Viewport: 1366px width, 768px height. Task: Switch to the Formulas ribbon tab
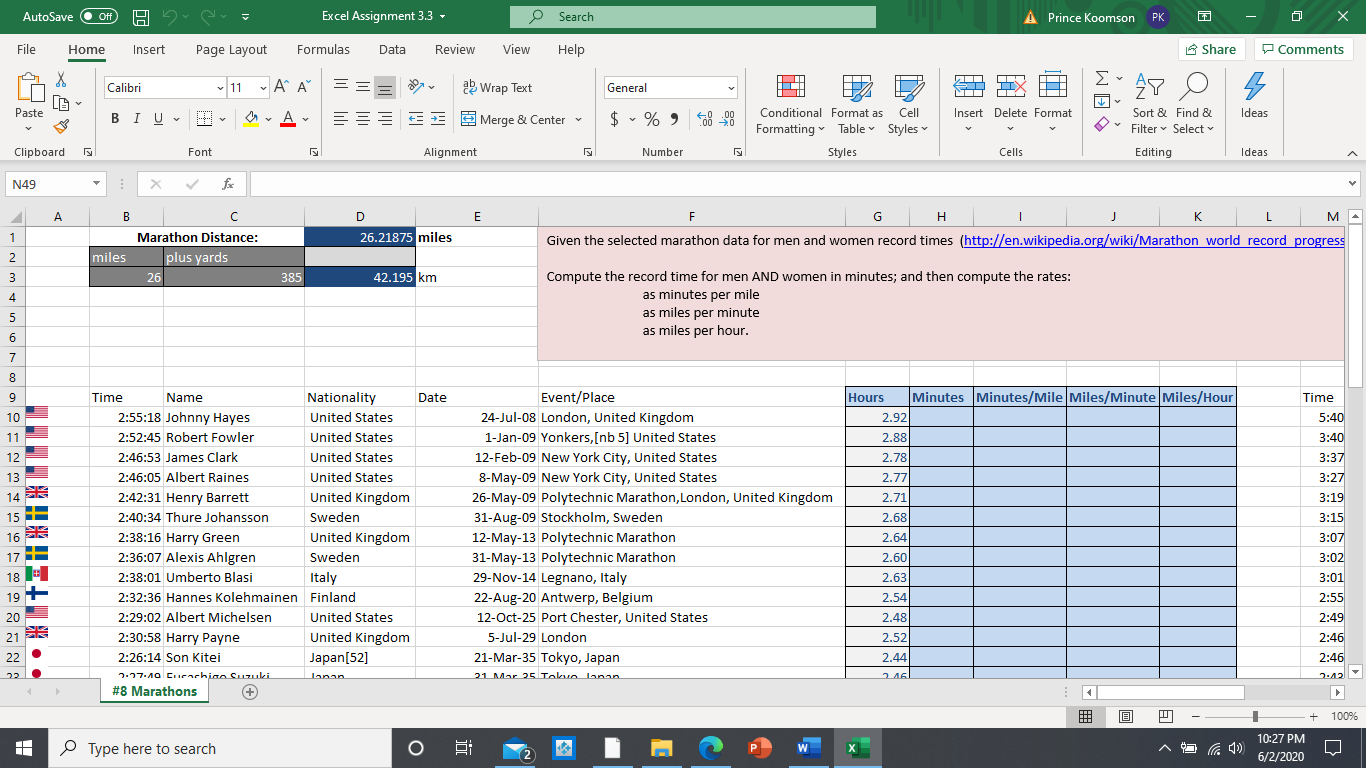click(322, 49)
